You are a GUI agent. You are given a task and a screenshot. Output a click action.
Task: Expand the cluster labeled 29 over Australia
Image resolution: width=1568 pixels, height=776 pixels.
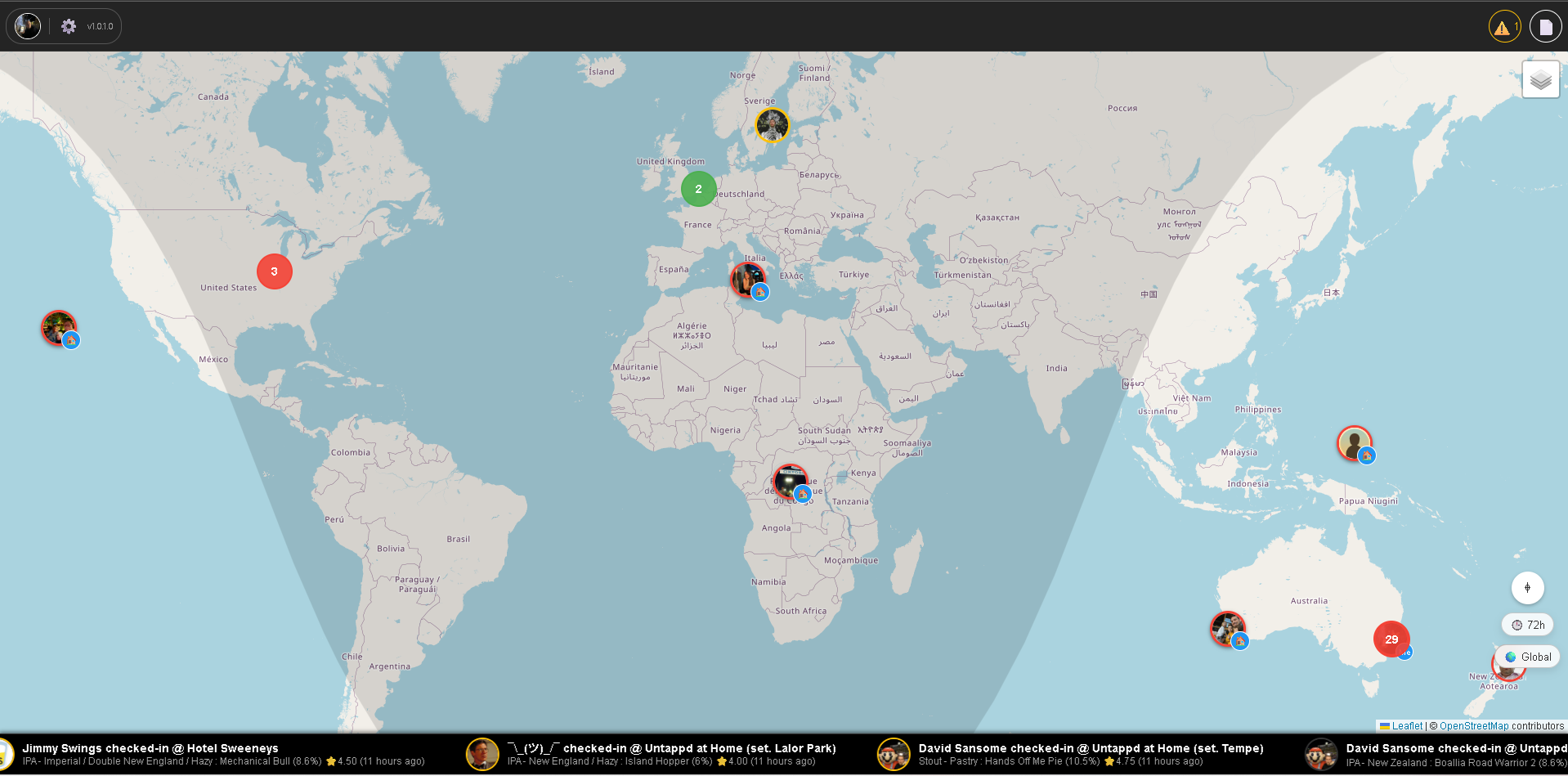(1391, 639)
